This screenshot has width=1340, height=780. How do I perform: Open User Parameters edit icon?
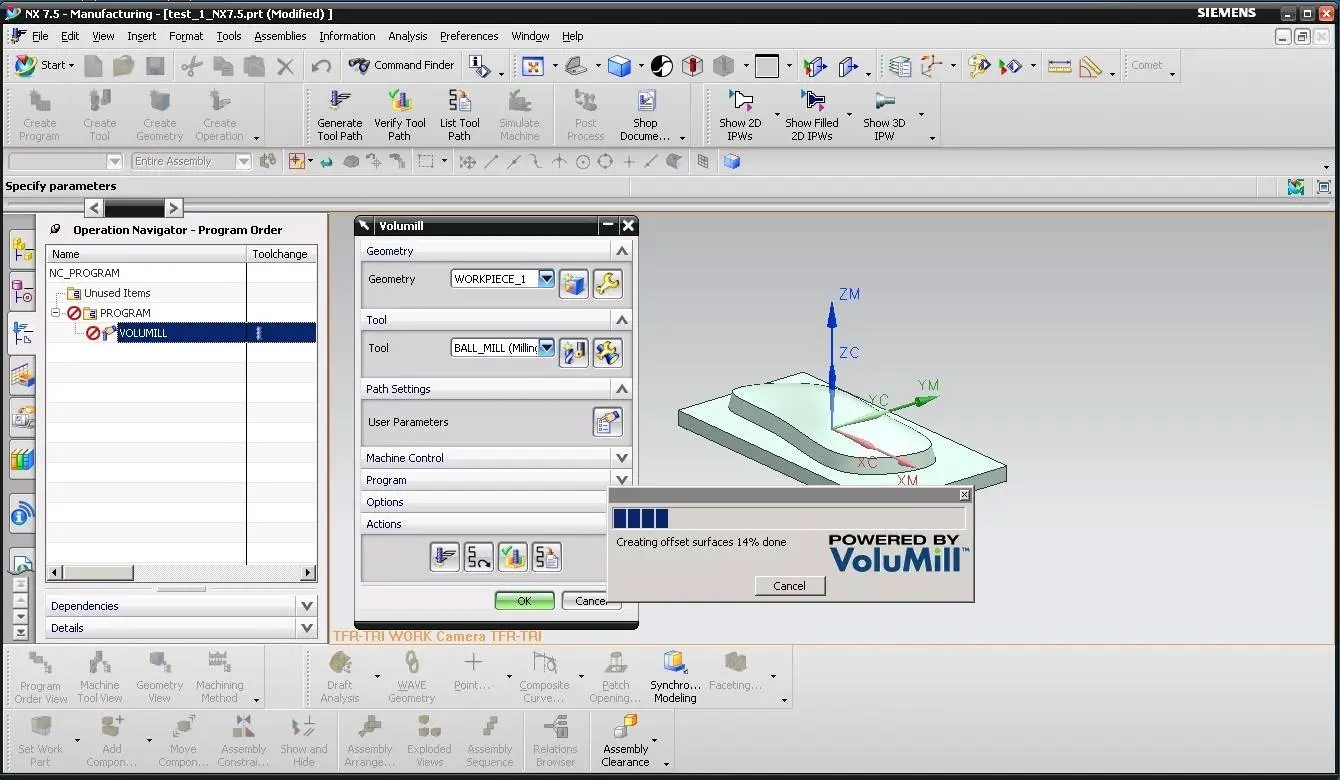607,422
